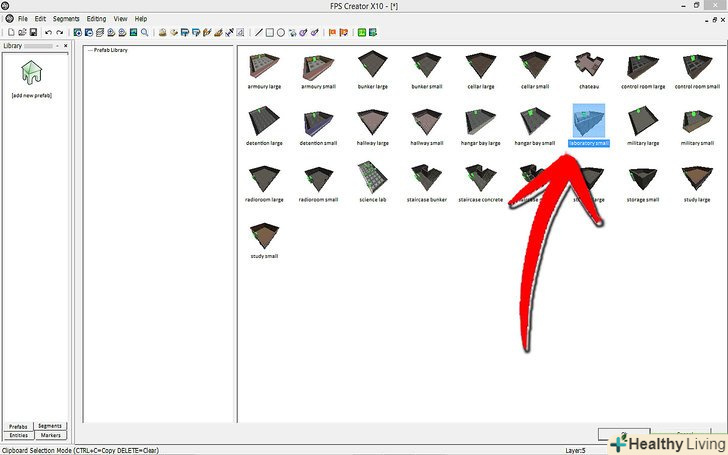This screenshot has height=455, width=728.
Task: Choose the detention large prefab
Action: click(264, 126)
